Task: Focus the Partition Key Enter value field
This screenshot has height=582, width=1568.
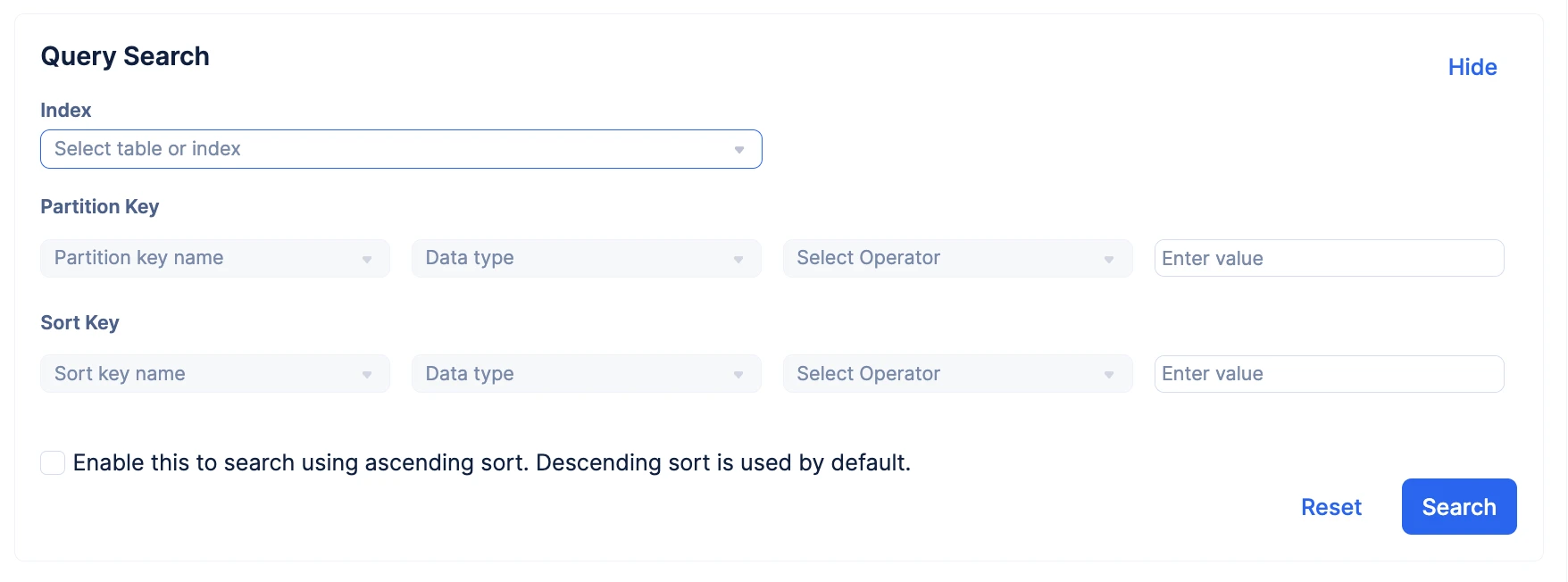Action: [1330, 258]
